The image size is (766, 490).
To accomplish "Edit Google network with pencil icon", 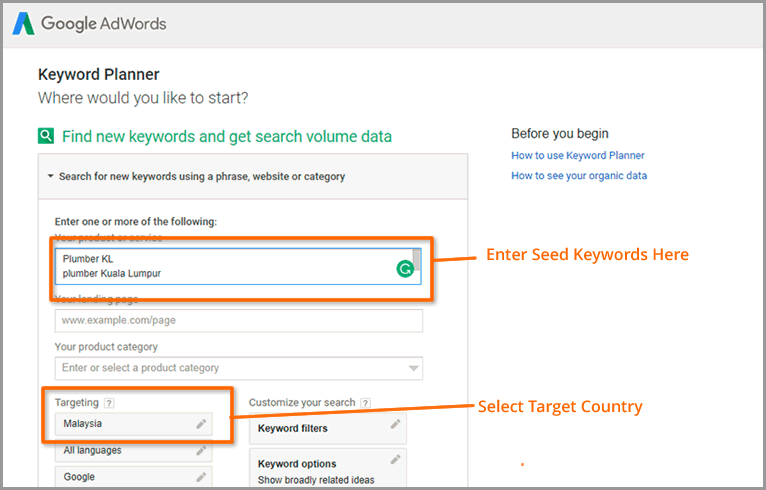I will pyautogui.click(x=201, y=477).
